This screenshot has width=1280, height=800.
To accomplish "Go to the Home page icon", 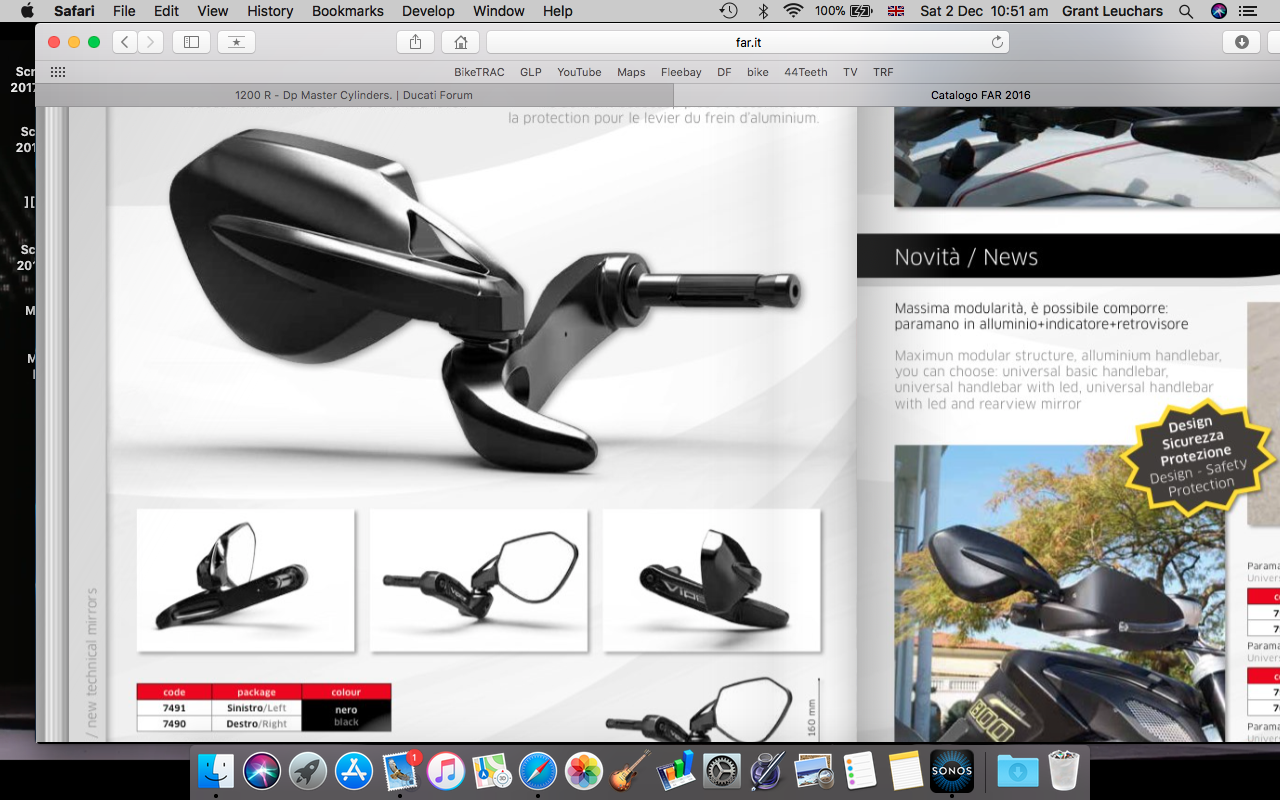I will point(460,42).
